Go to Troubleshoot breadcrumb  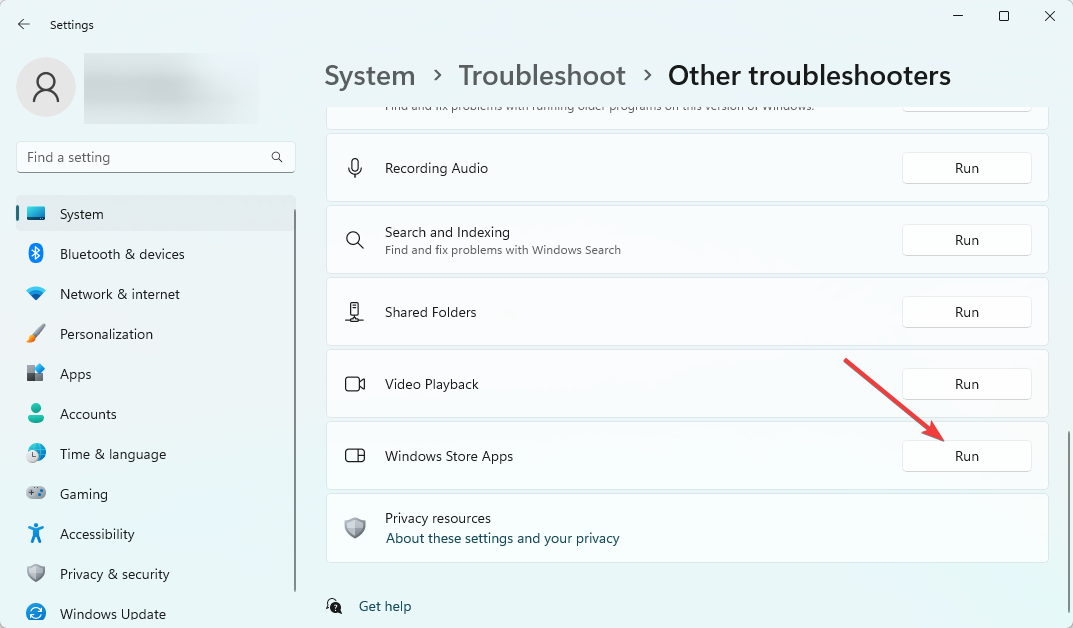(542, 75)
